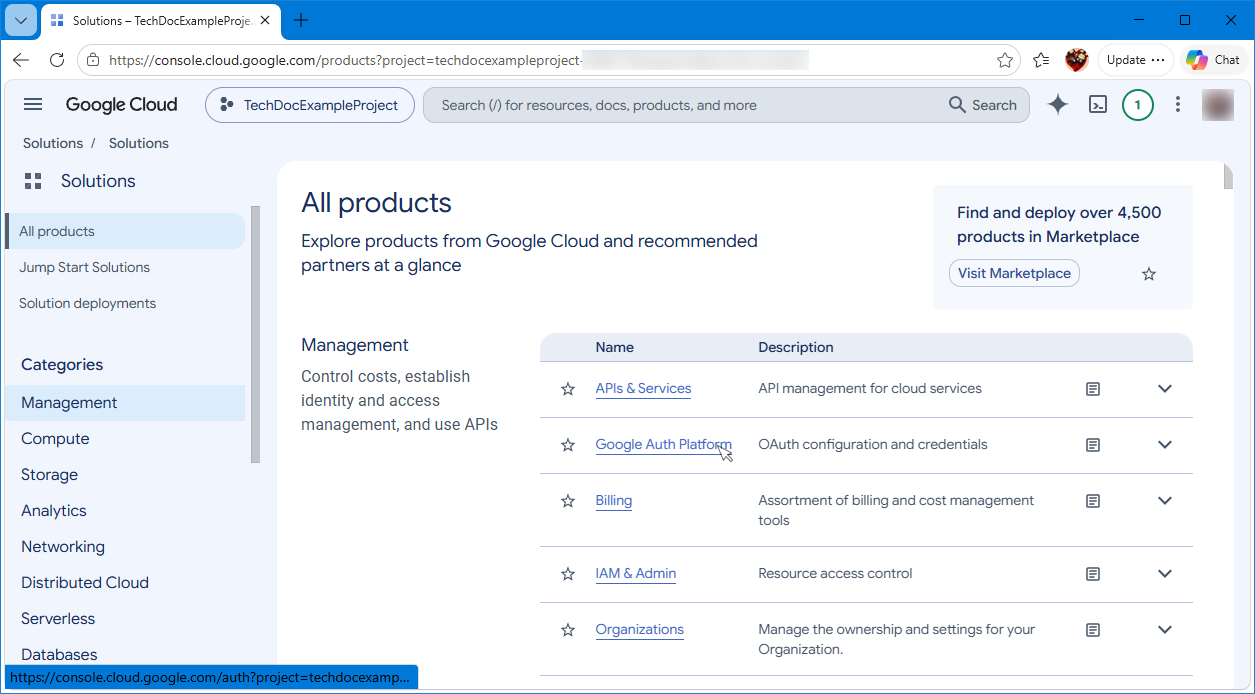Click first Solutions breadcrumb
1255x694 pixels.
pos(53,143)
